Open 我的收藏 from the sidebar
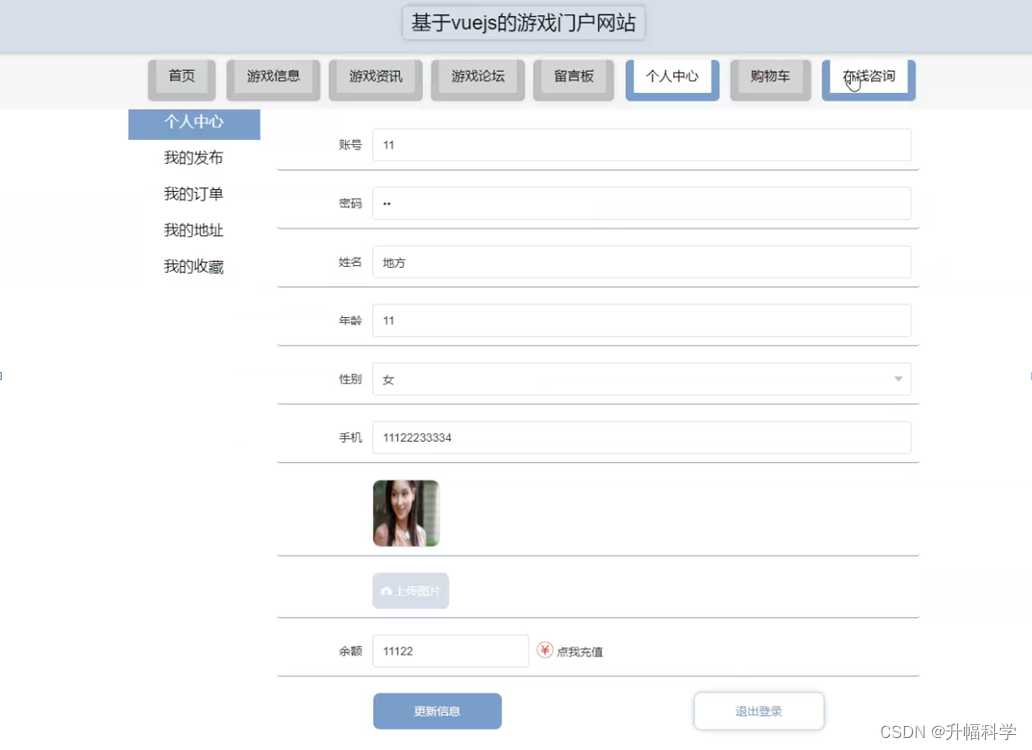The width and height of the screenshot is (1032, 750). (192, 266)
